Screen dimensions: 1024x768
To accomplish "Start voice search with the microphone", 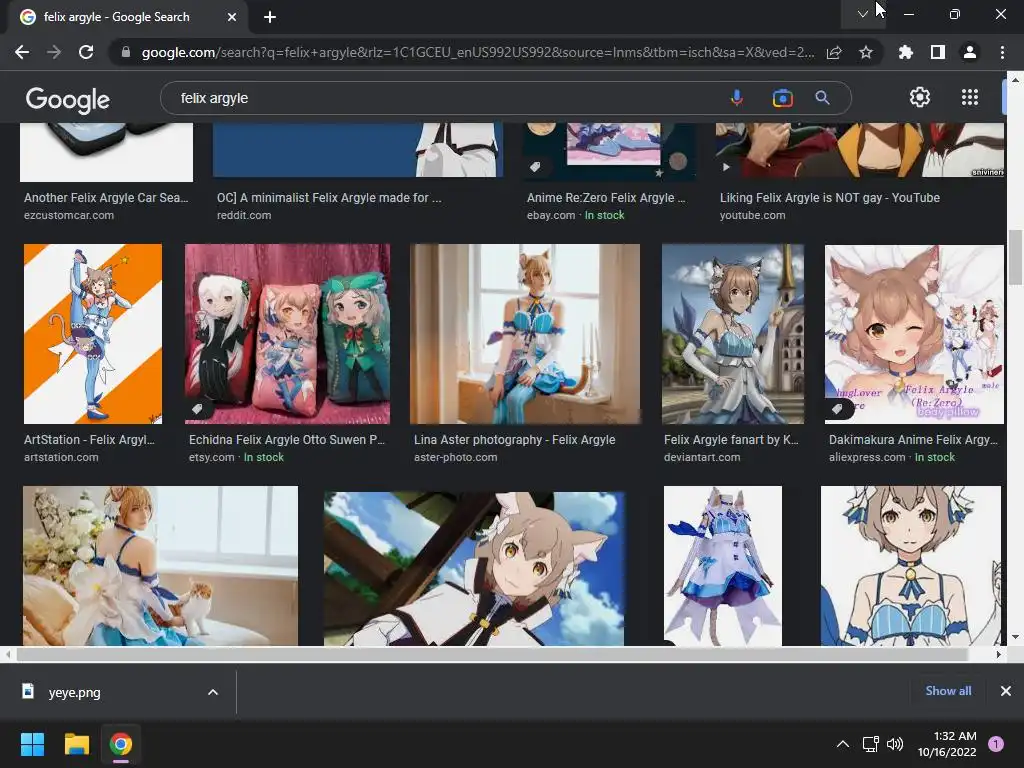I will [737, 98].
